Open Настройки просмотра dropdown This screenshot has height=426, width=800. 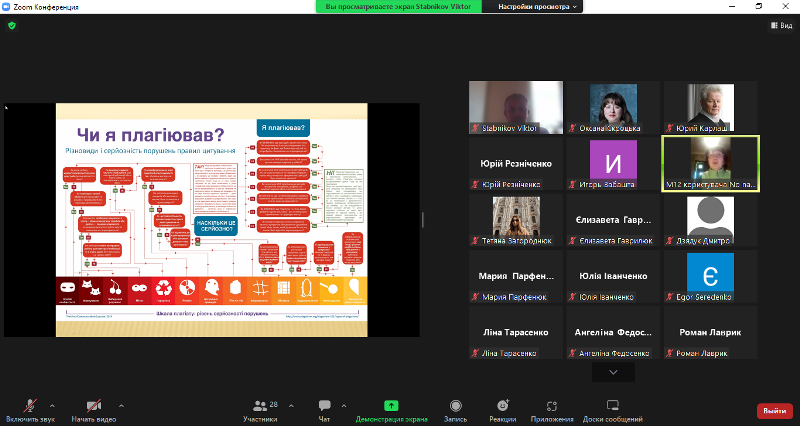[533, 7]
